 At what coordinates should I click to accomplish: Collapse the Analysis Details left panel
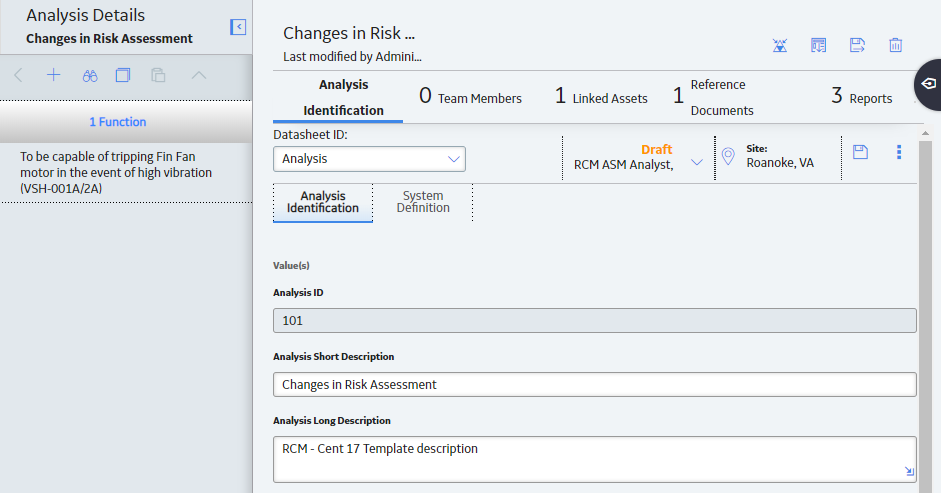click(x=238, y=27)
